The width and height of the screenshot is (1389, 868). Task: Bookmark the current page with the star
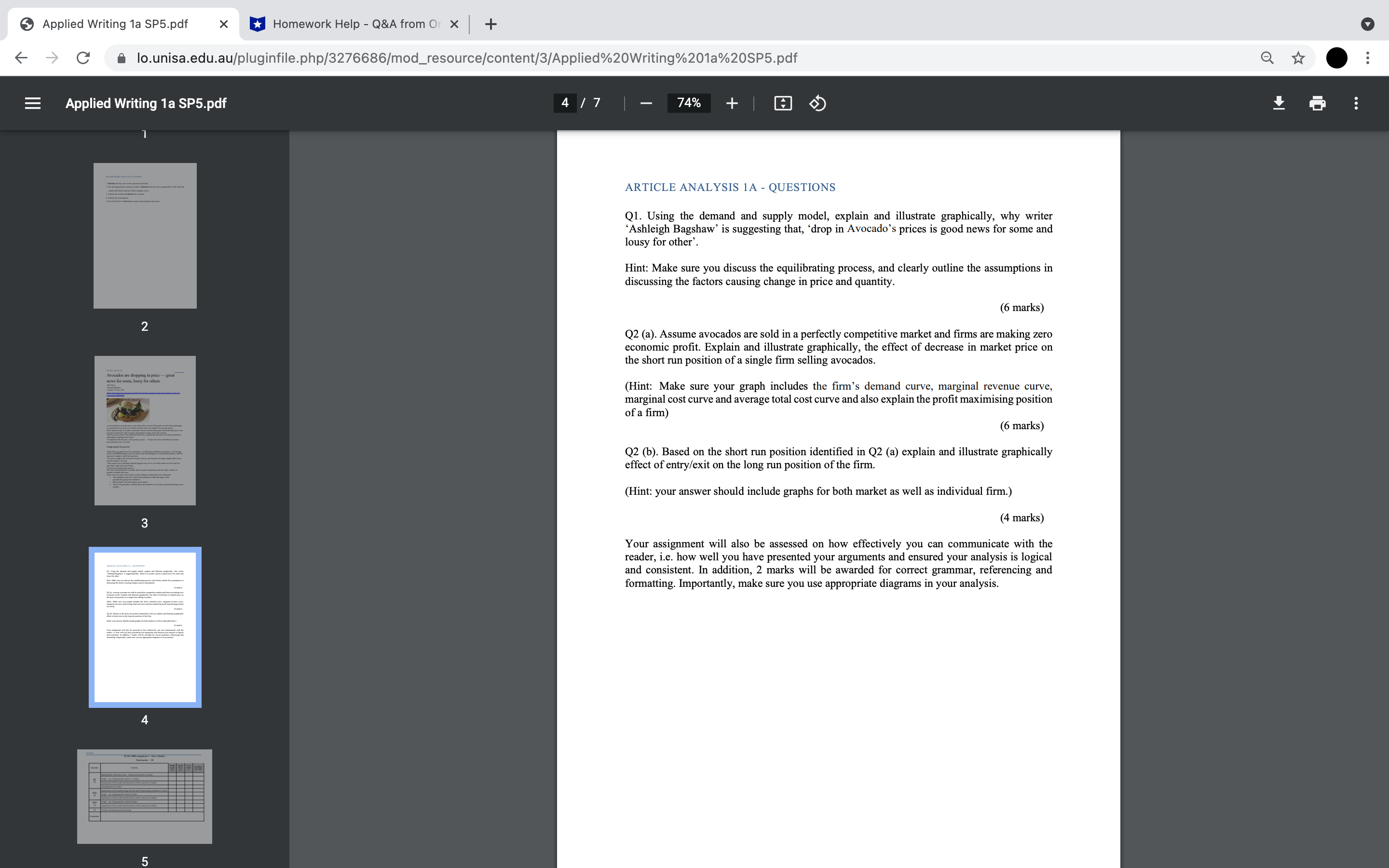1297,57
